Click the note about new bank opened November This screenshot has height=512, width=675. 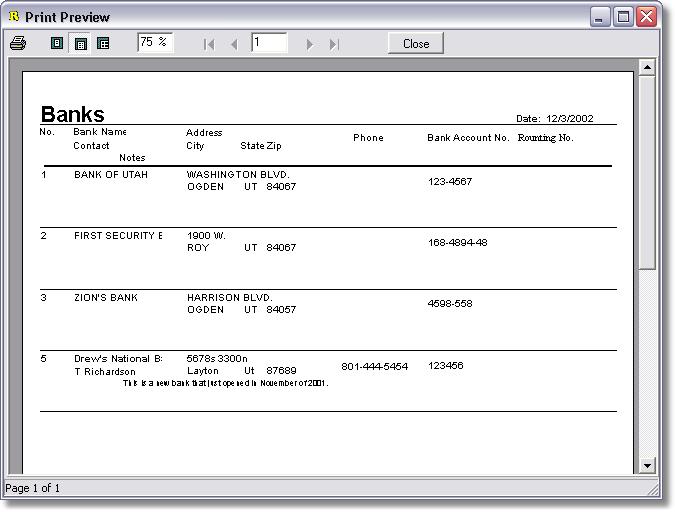226,383
